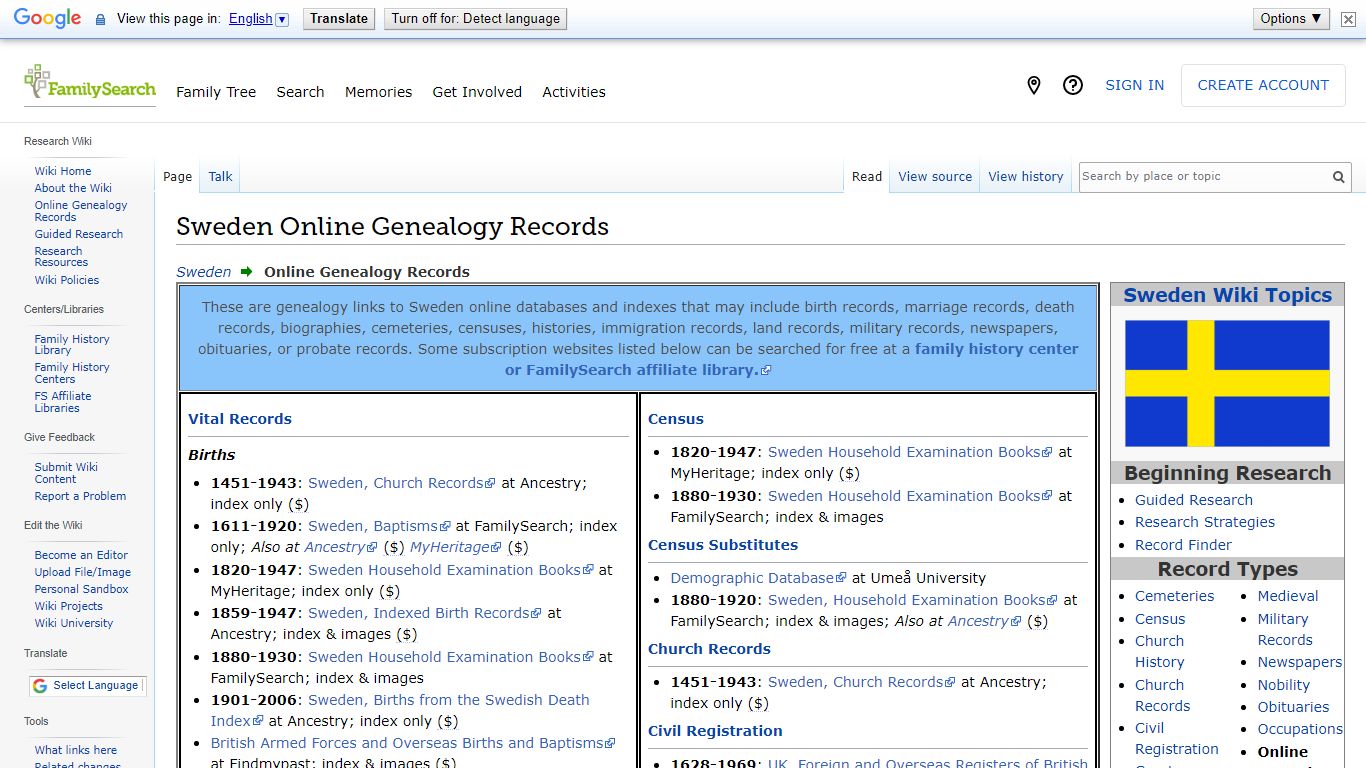Open the Church Records heading link
This screenshot has height=768, width=1366.
709,649
